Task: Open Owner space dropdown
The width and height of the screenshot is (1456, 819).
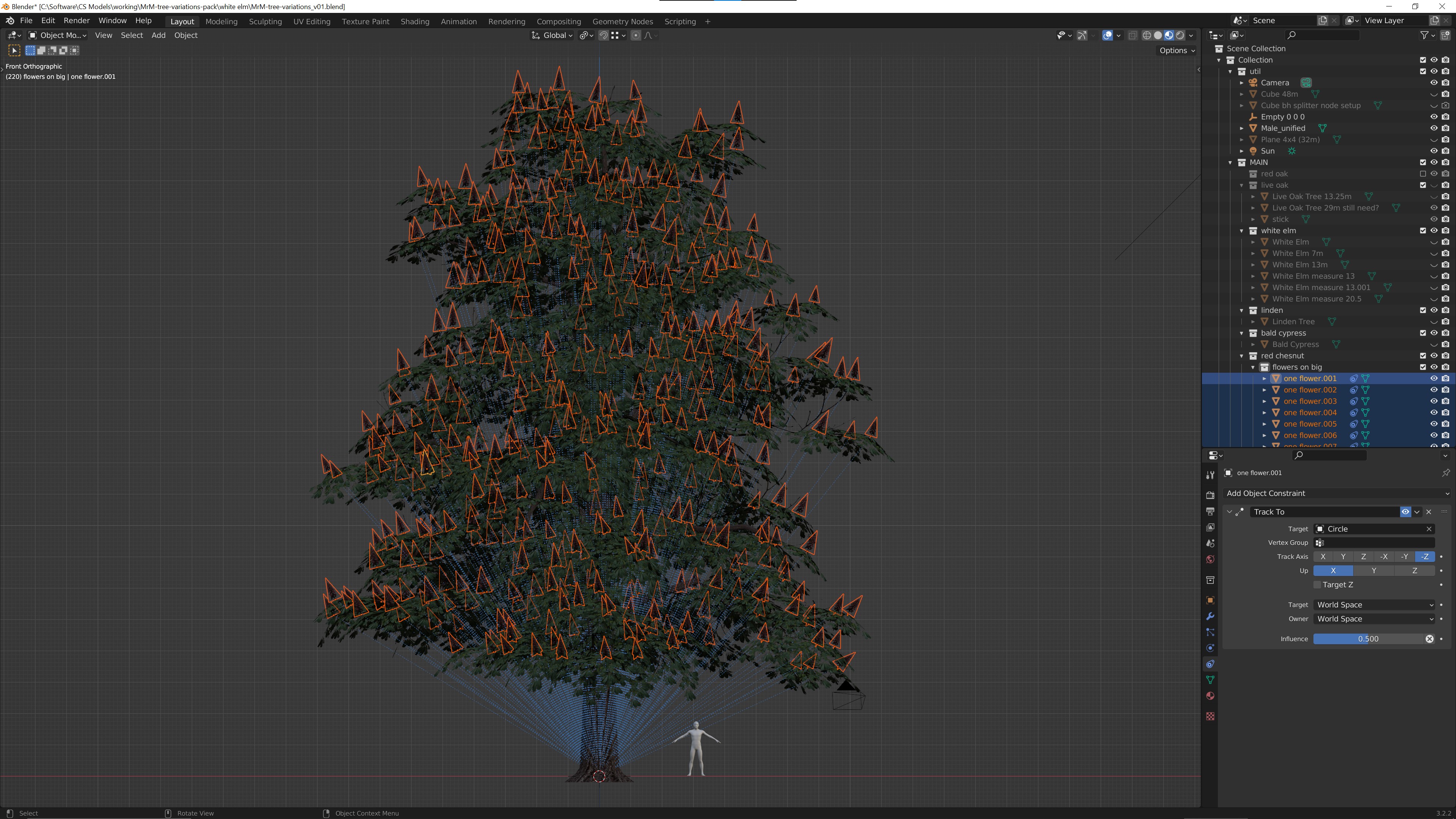Action: (1374, 619)
